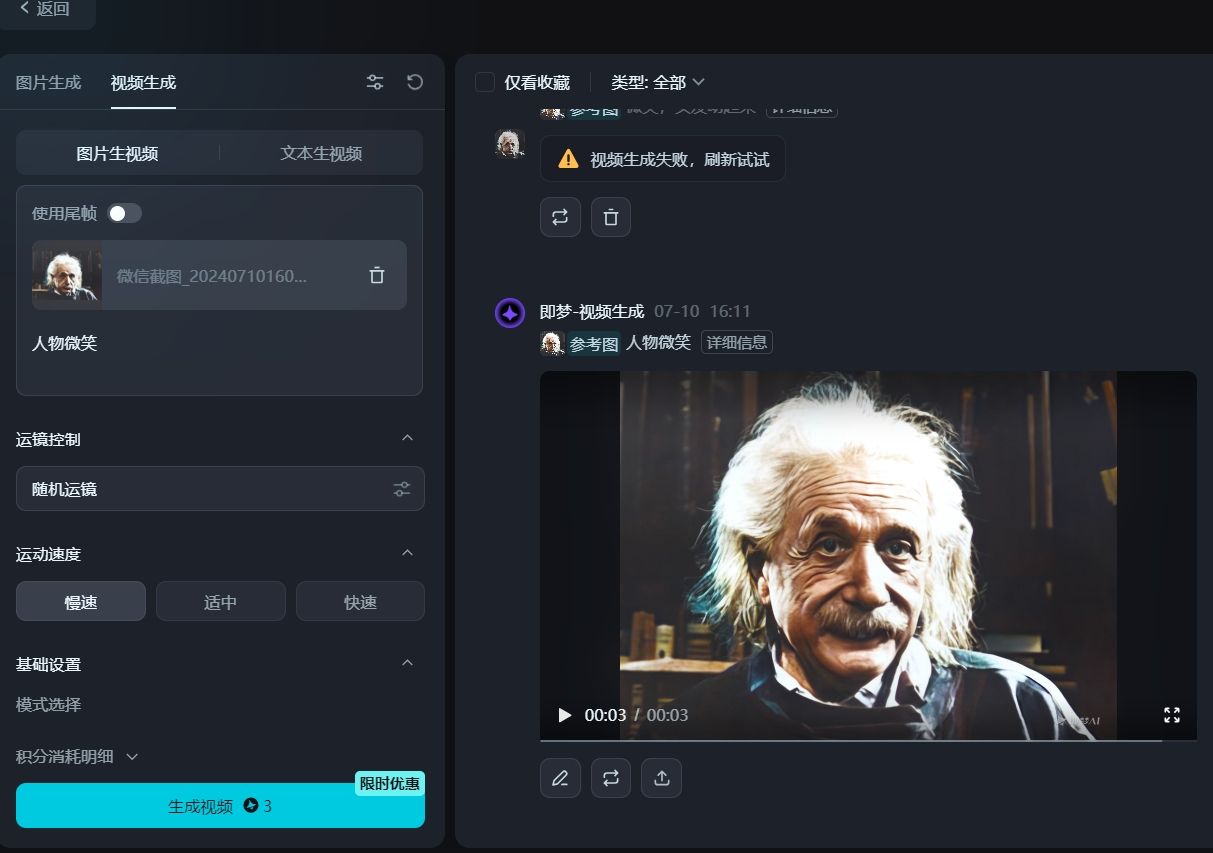Click the reset history icon in the panel header

[x=414, y=82]
